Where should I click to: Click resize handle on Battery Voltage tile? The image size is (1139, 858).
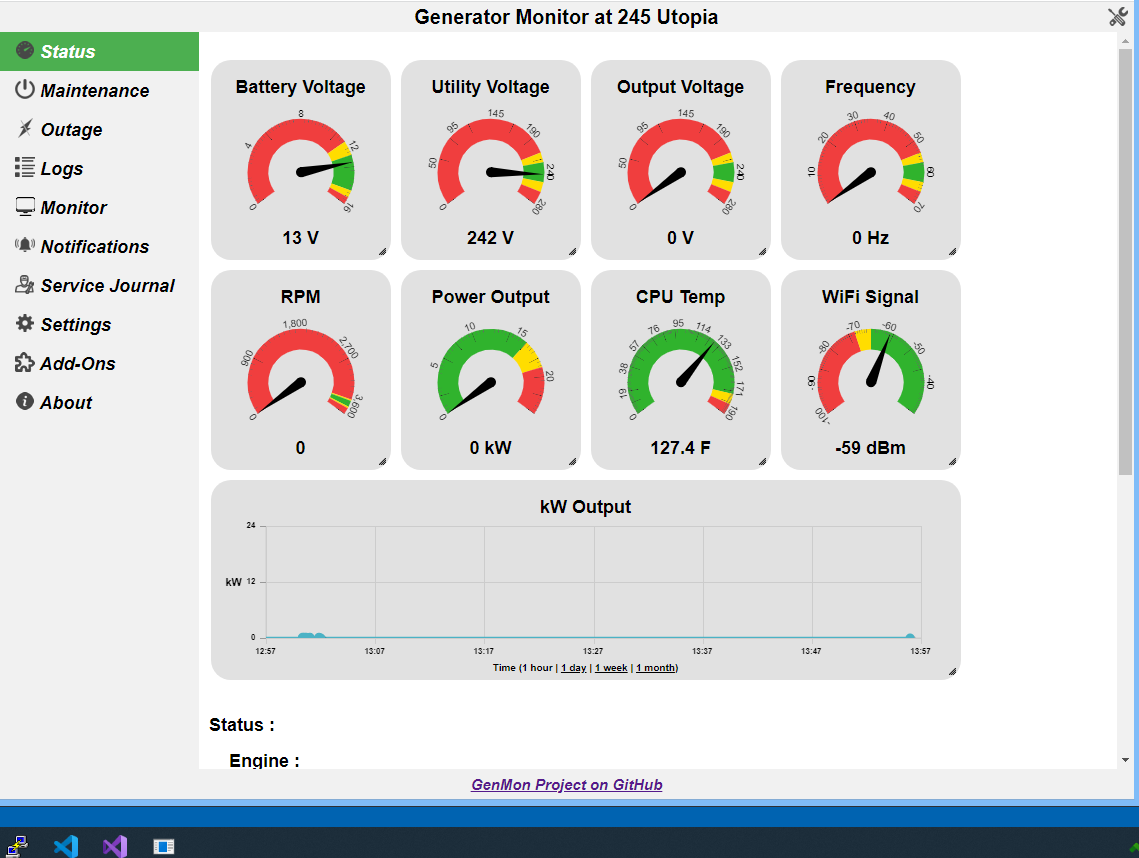(382, 251)
